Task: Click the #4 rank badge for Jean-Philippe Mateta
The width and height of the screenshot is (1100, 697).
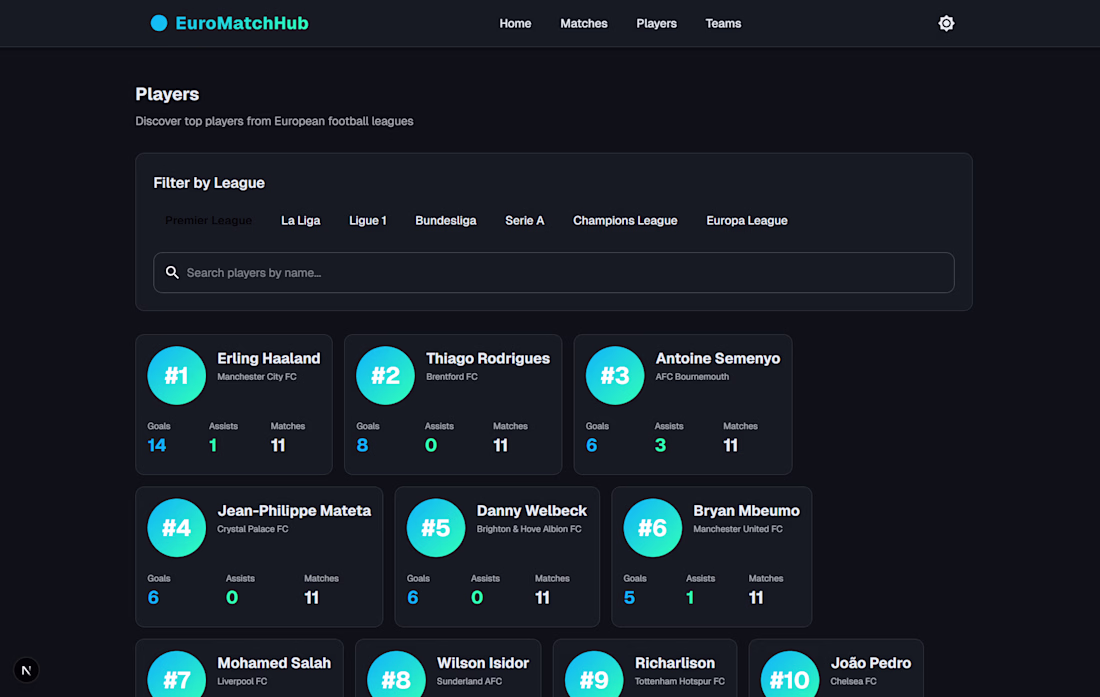Action: [176, 528]
